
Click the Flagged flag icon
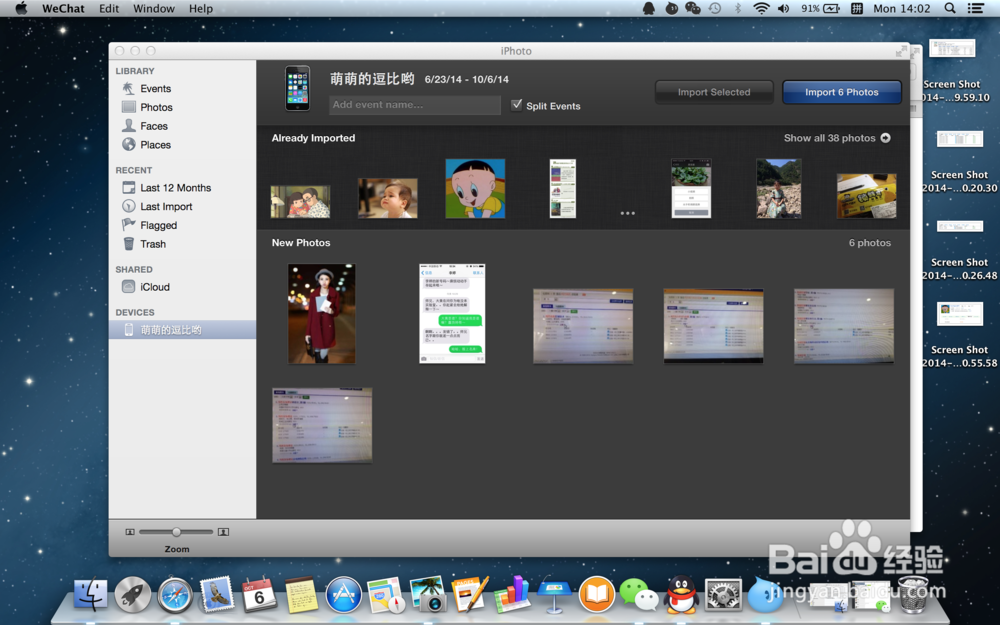click(x=129, y=224)
